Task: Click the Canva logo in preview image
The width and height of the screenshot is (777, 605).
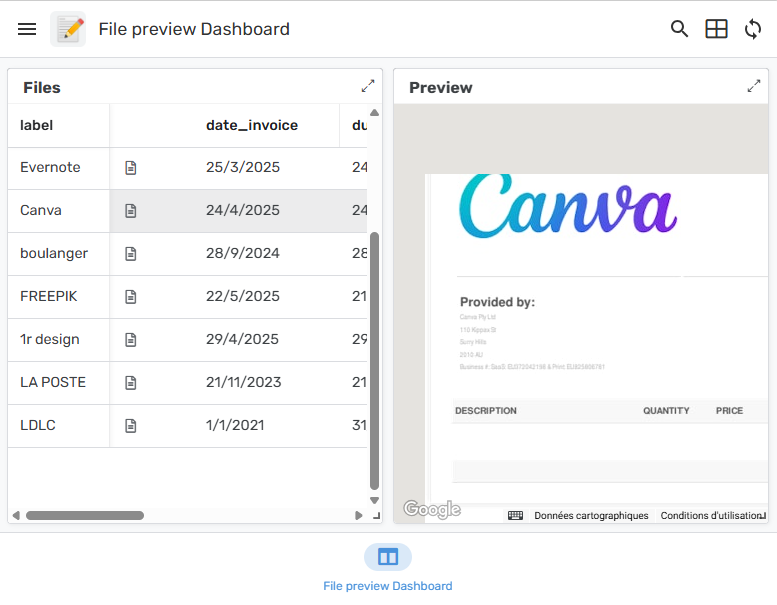Action: (x=568, y=206)
